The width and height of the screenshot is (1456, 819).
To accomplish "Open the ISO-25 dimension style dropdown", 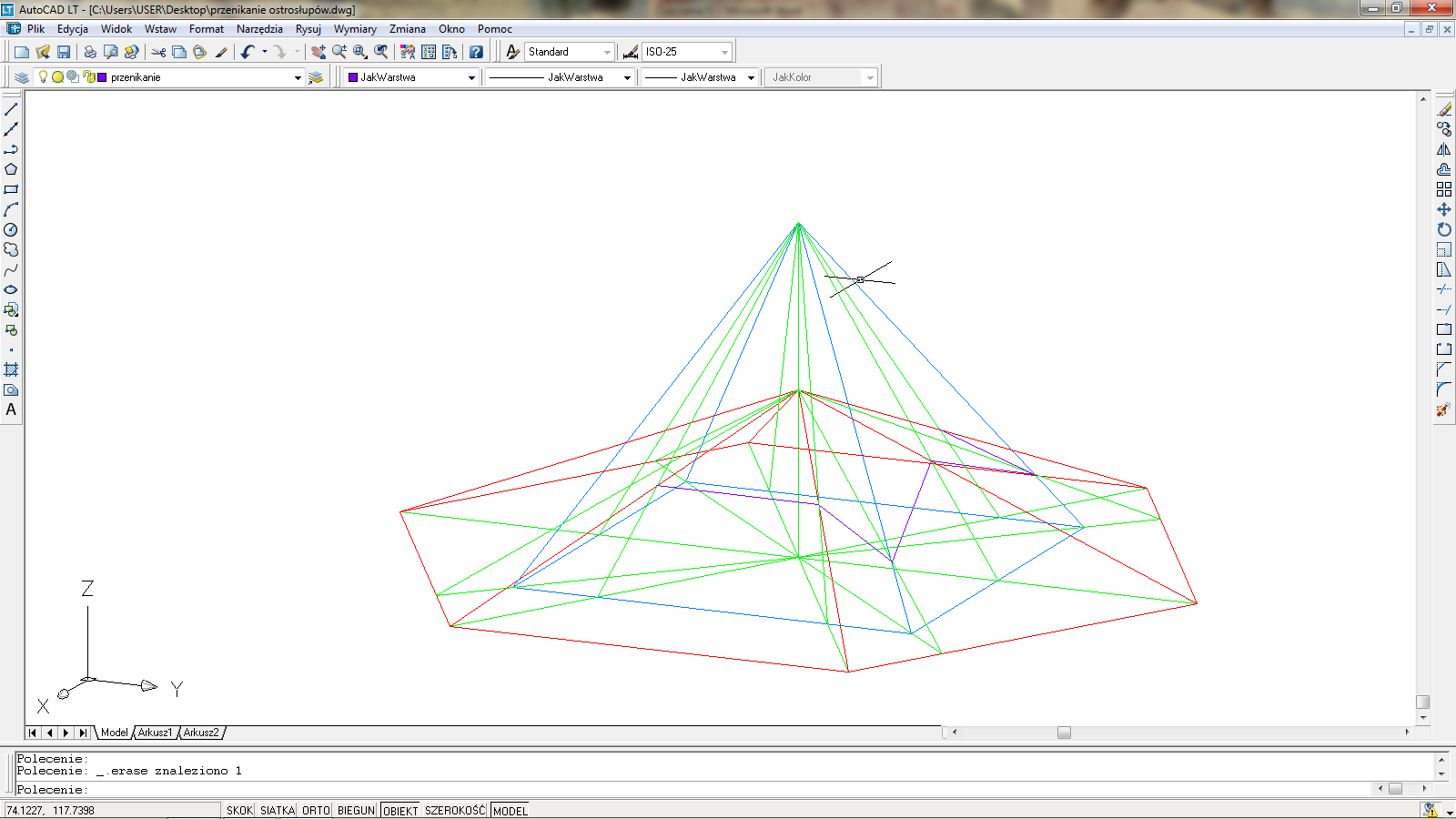I will (x=724, y=52).
